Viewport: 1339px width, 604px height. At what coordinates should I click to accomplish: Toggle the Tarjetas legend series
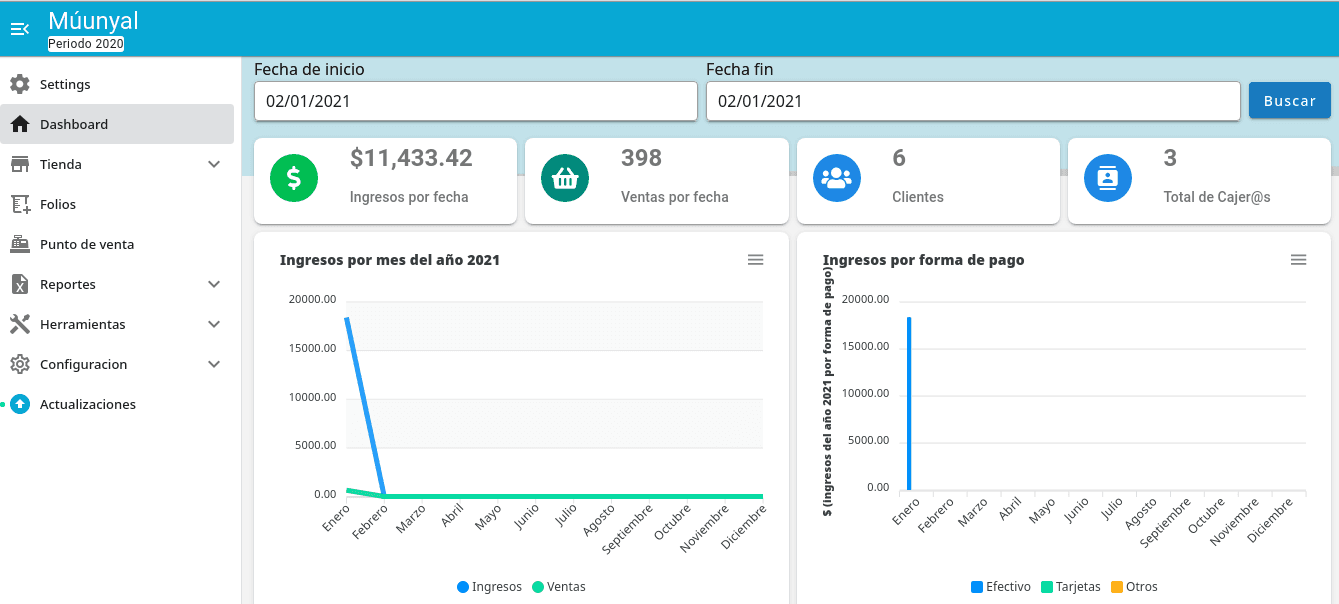click(1071, 587)
